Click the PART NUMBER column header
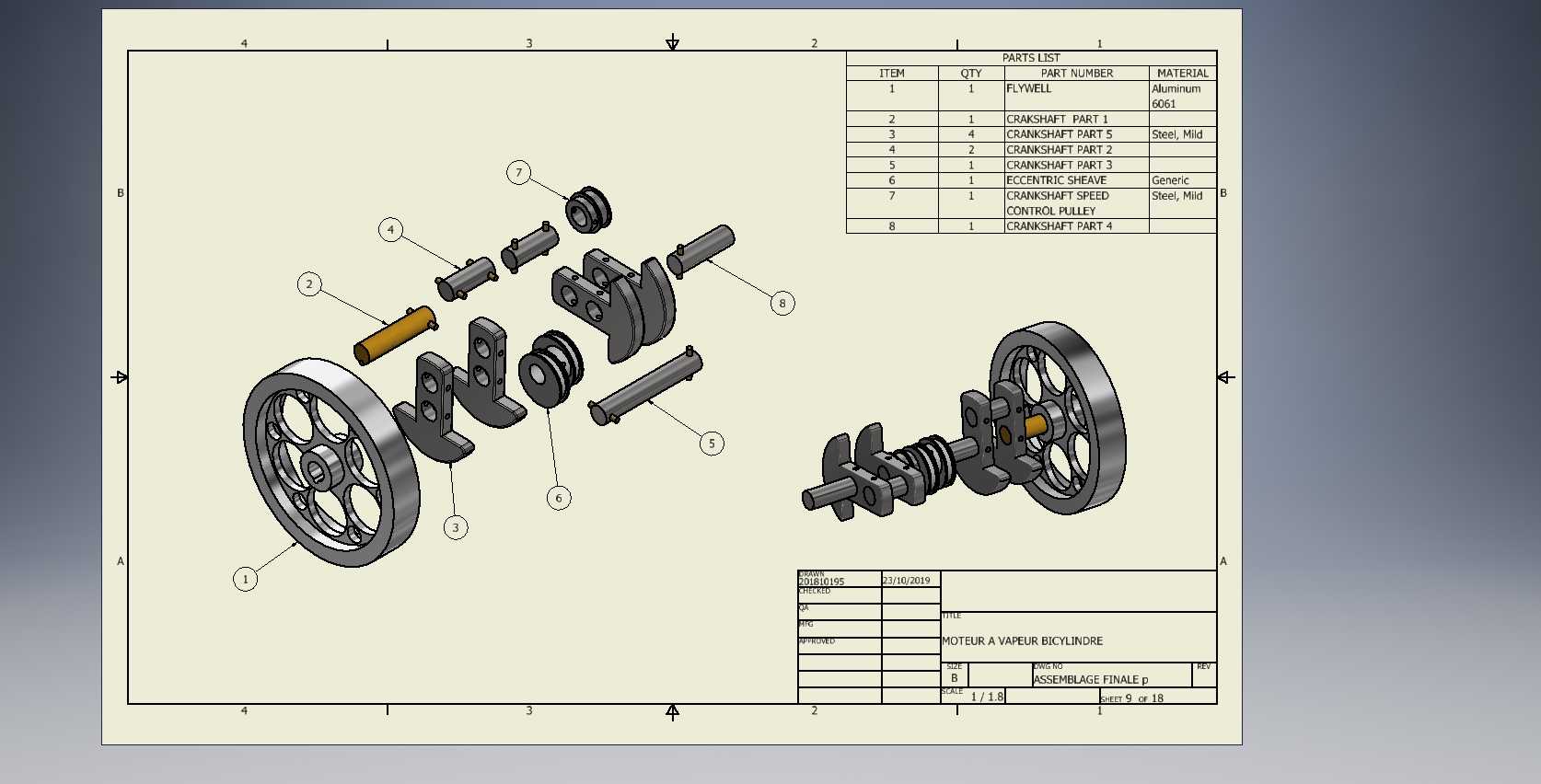The height and width of the screenshot is (784, 1541). click(x=1077, y=74)
